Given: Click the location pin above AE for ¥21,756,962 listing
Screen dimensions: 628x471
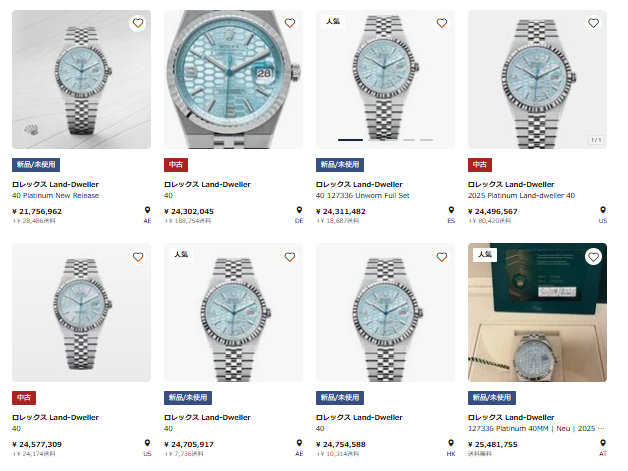Looking at the screenshot, I should point(147,212).
